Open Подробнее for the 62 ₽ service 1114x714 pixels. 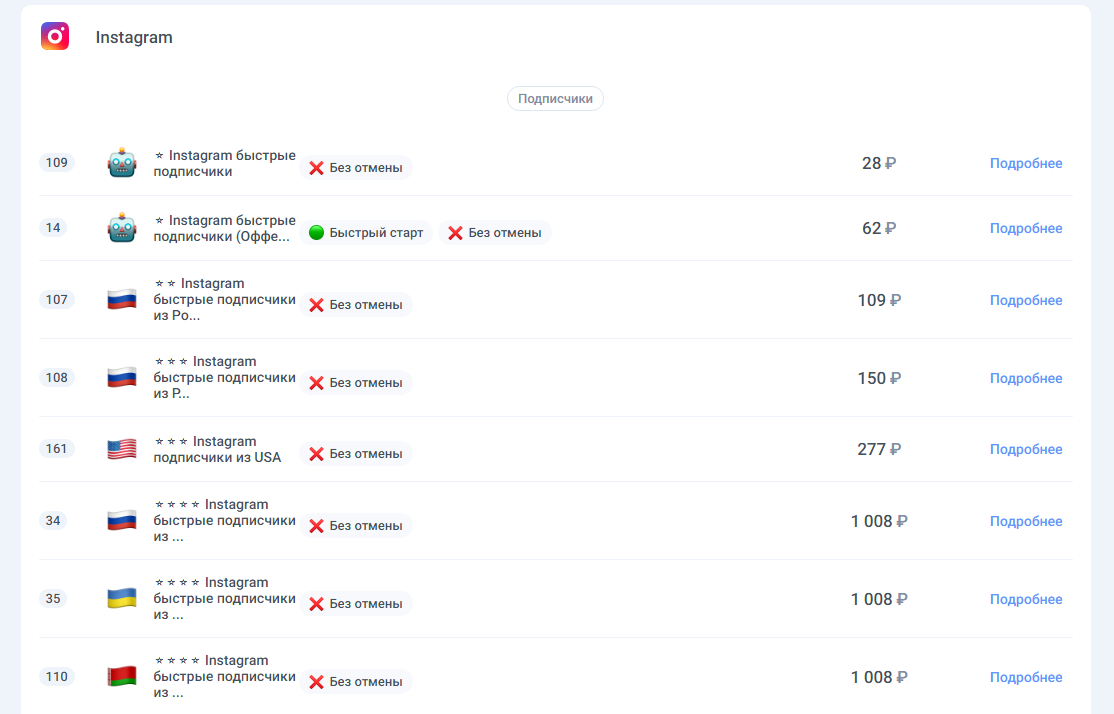coord(1026,228)
